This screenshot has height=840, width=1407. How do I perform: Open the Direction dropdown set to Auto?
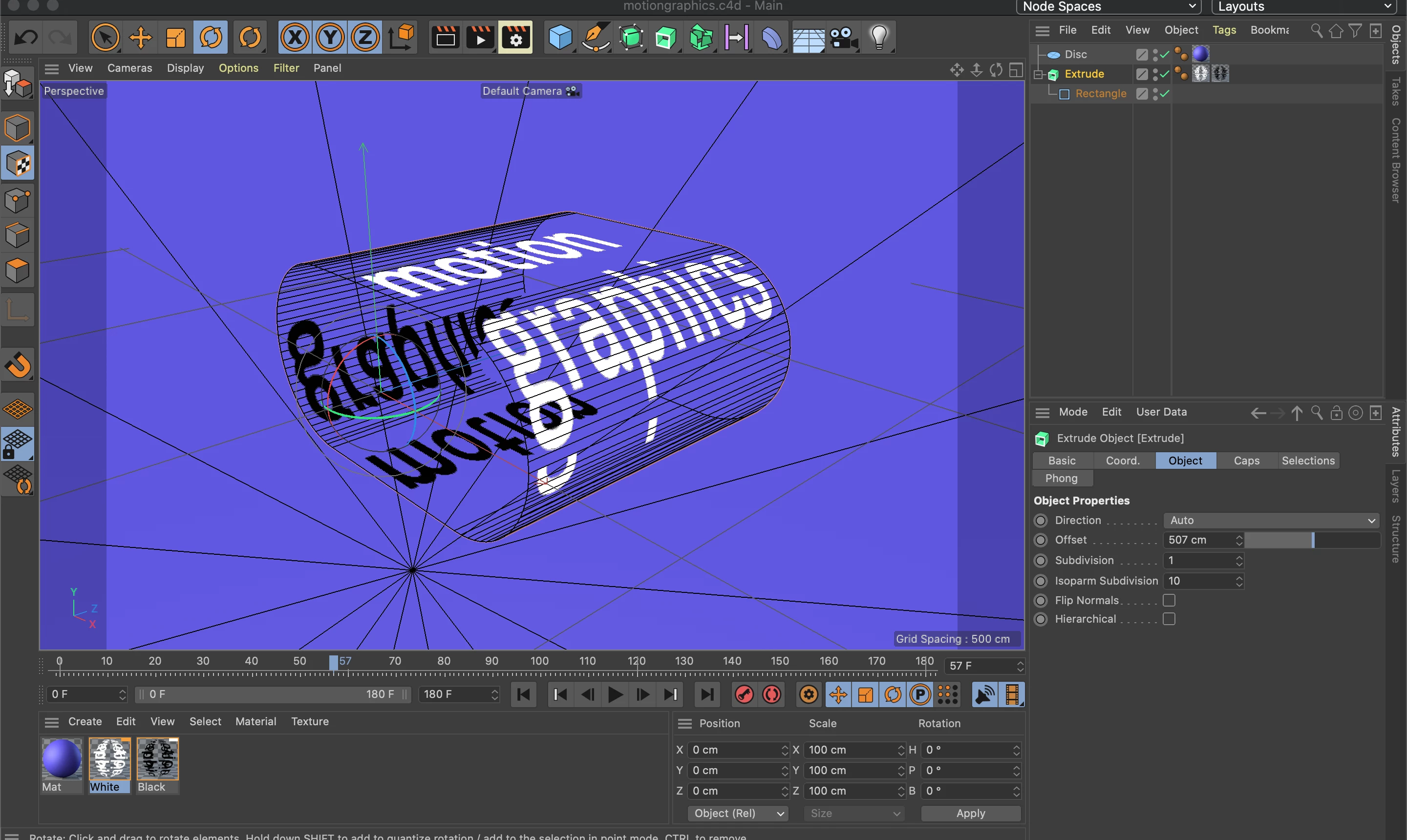(1271, 520)
